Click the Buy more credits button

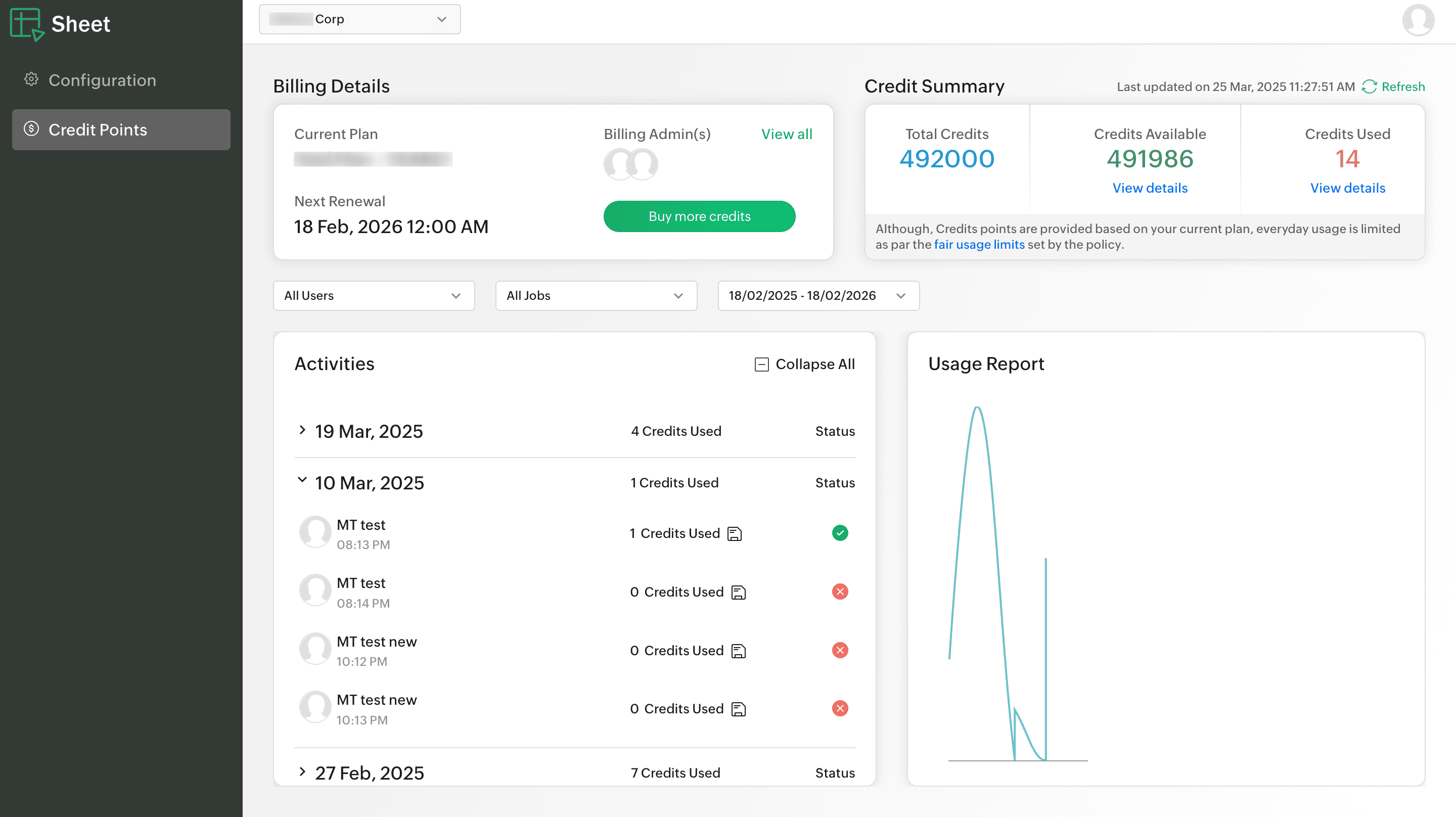[699, 216]
